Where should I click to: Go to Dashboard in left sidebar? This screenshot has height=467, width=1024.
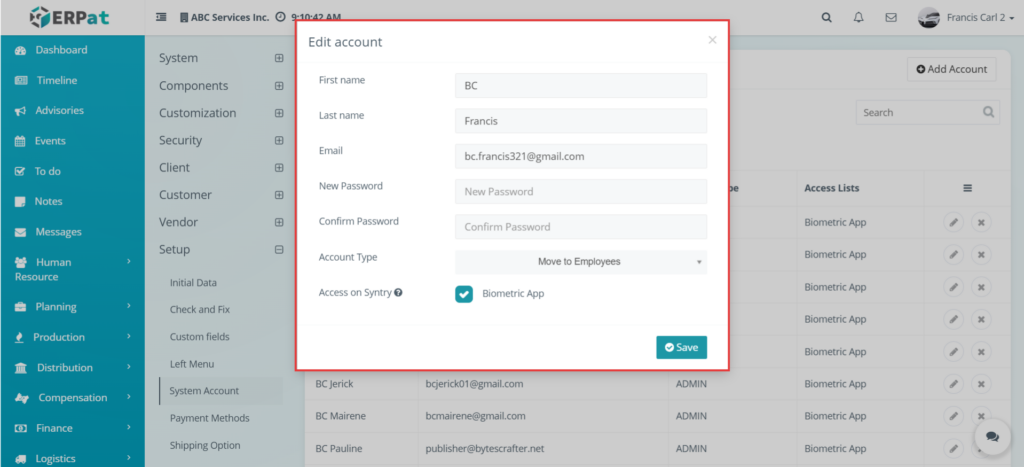click(61, 50)
